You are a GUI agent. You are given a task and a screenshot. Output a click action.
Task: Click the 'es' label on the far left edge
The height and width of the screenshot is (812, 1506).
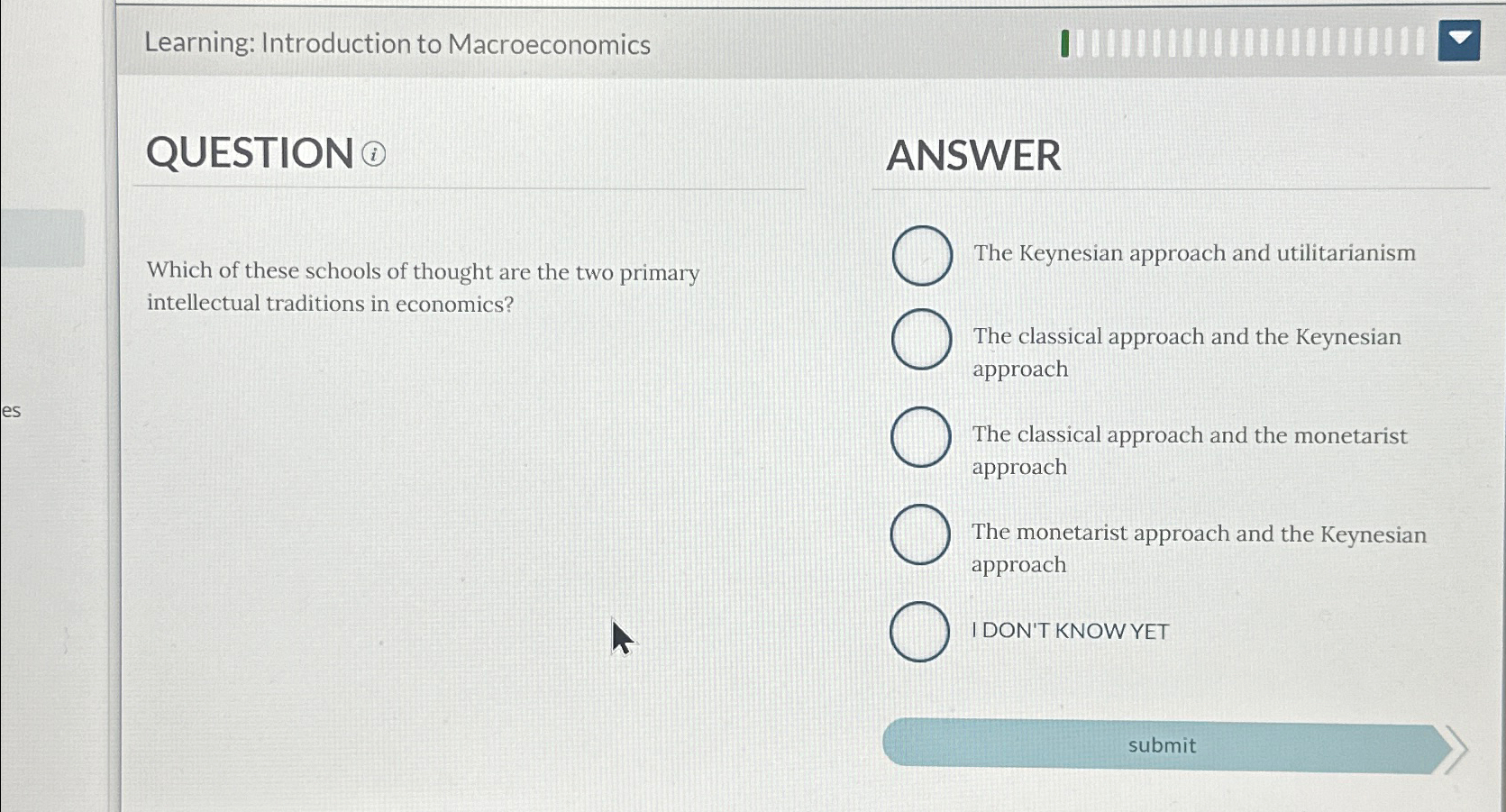click(x=10, y=412)
